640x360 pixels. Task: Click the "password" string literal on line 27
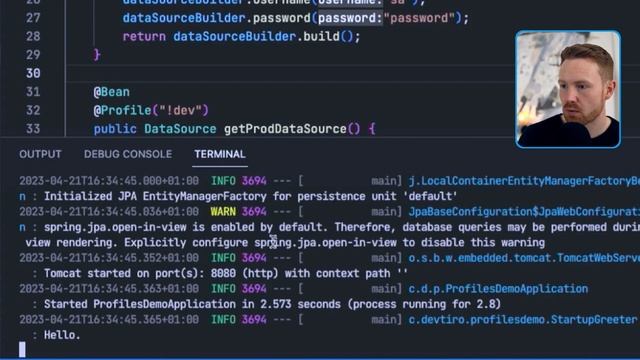point(419,18)
